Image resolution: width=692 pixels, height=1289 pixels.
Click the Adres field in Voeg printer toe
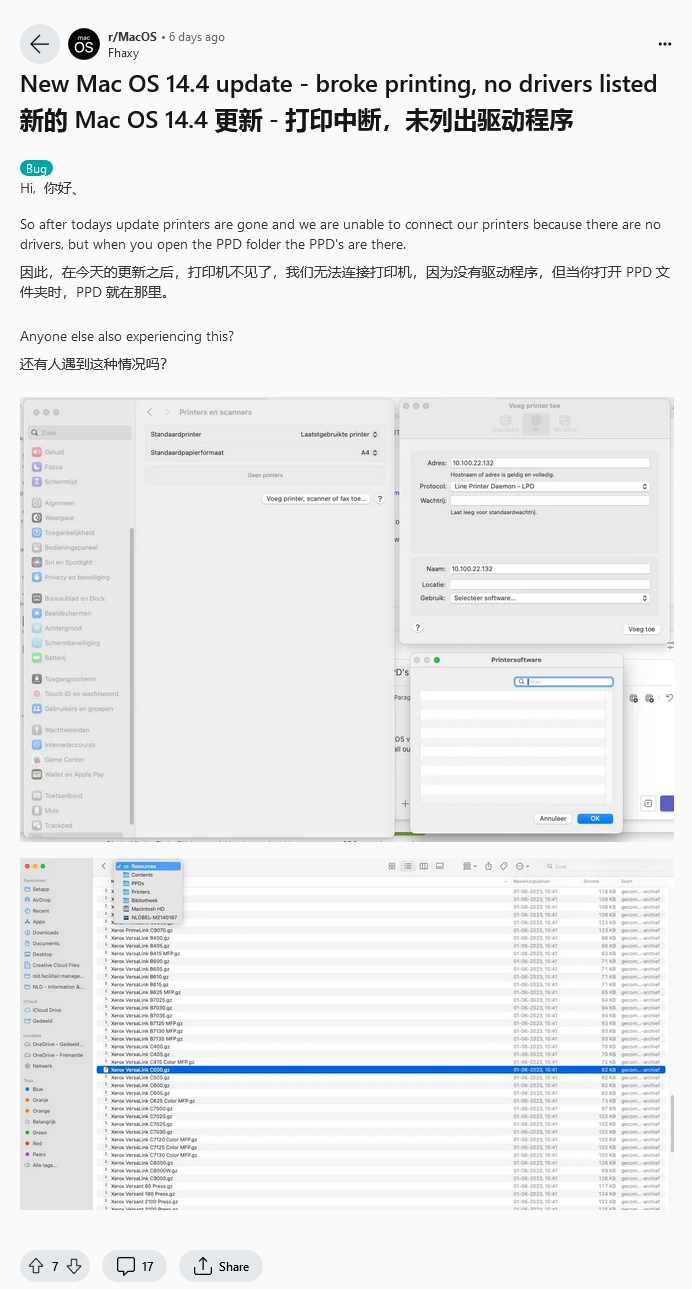pyautogui.click(x=550, y=463)
